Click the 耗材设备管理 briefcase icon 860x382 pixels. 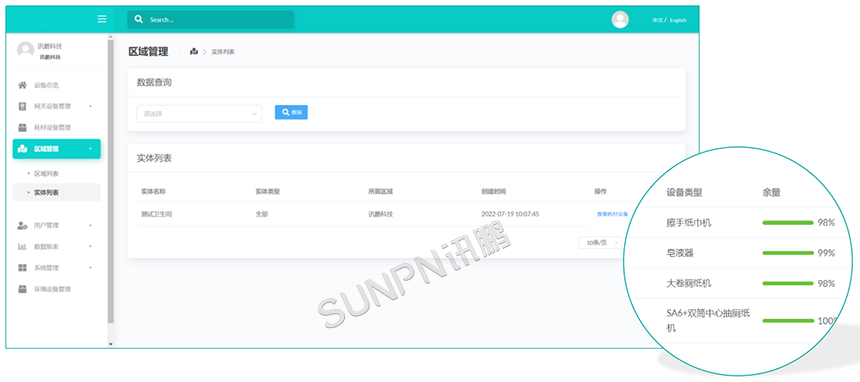pos(22,127)
